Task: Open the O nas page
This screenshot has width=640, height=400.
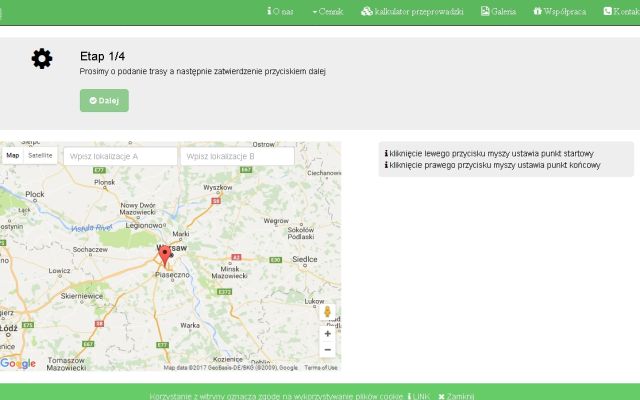Action: [280, 11]
